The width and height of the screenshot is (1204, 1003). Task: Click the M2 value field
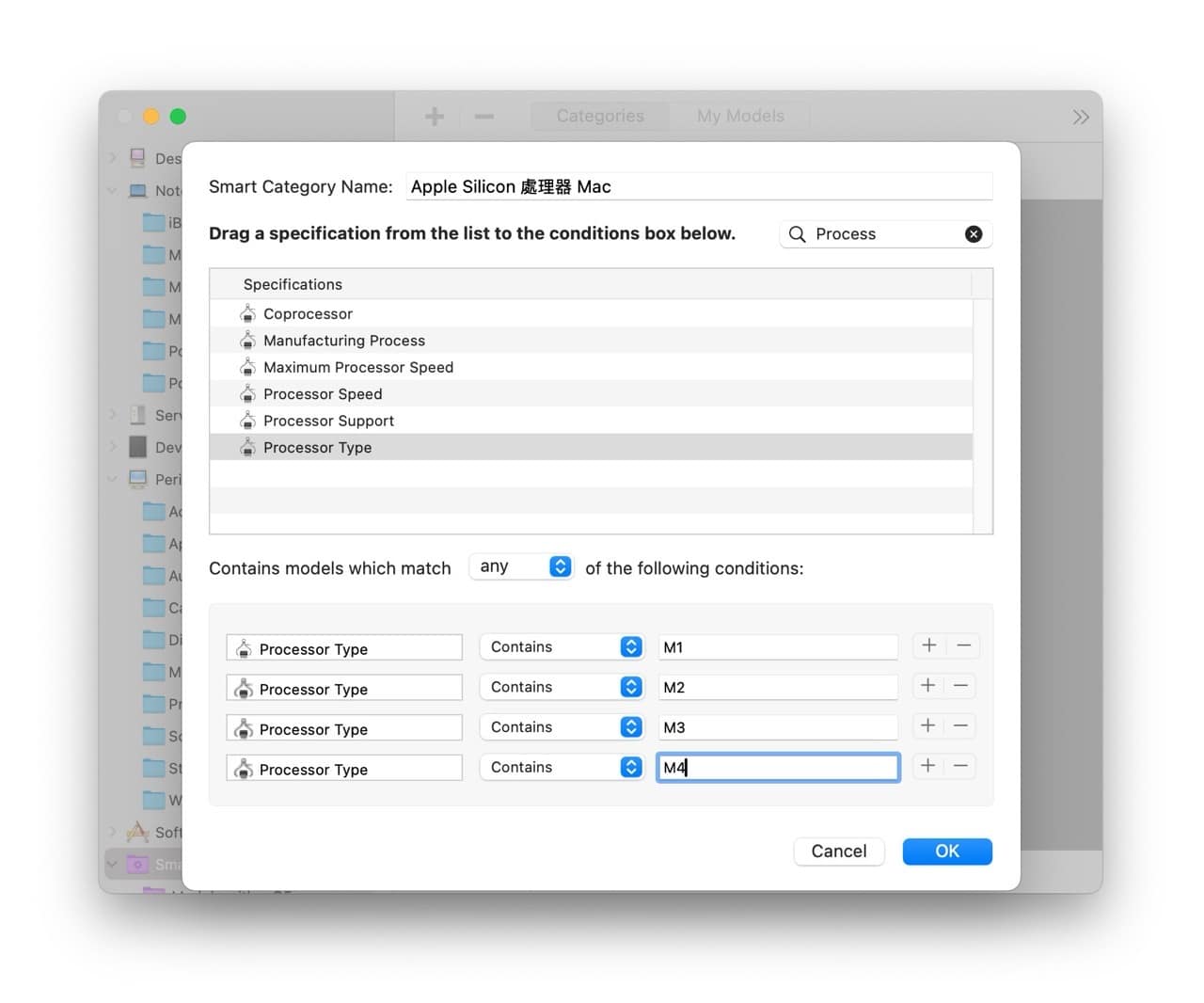point(778,687)
